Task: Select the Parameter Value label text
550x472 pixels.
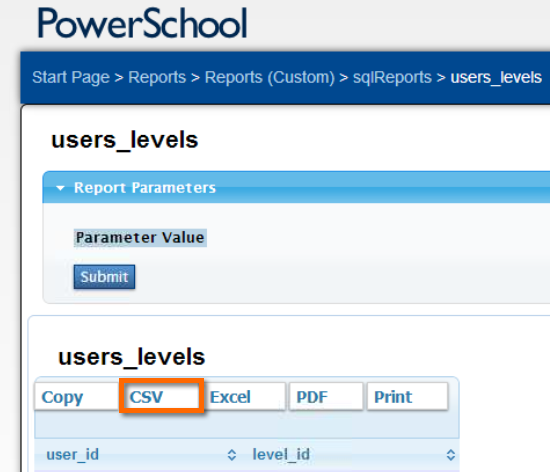Action: [x=140, y=238]
